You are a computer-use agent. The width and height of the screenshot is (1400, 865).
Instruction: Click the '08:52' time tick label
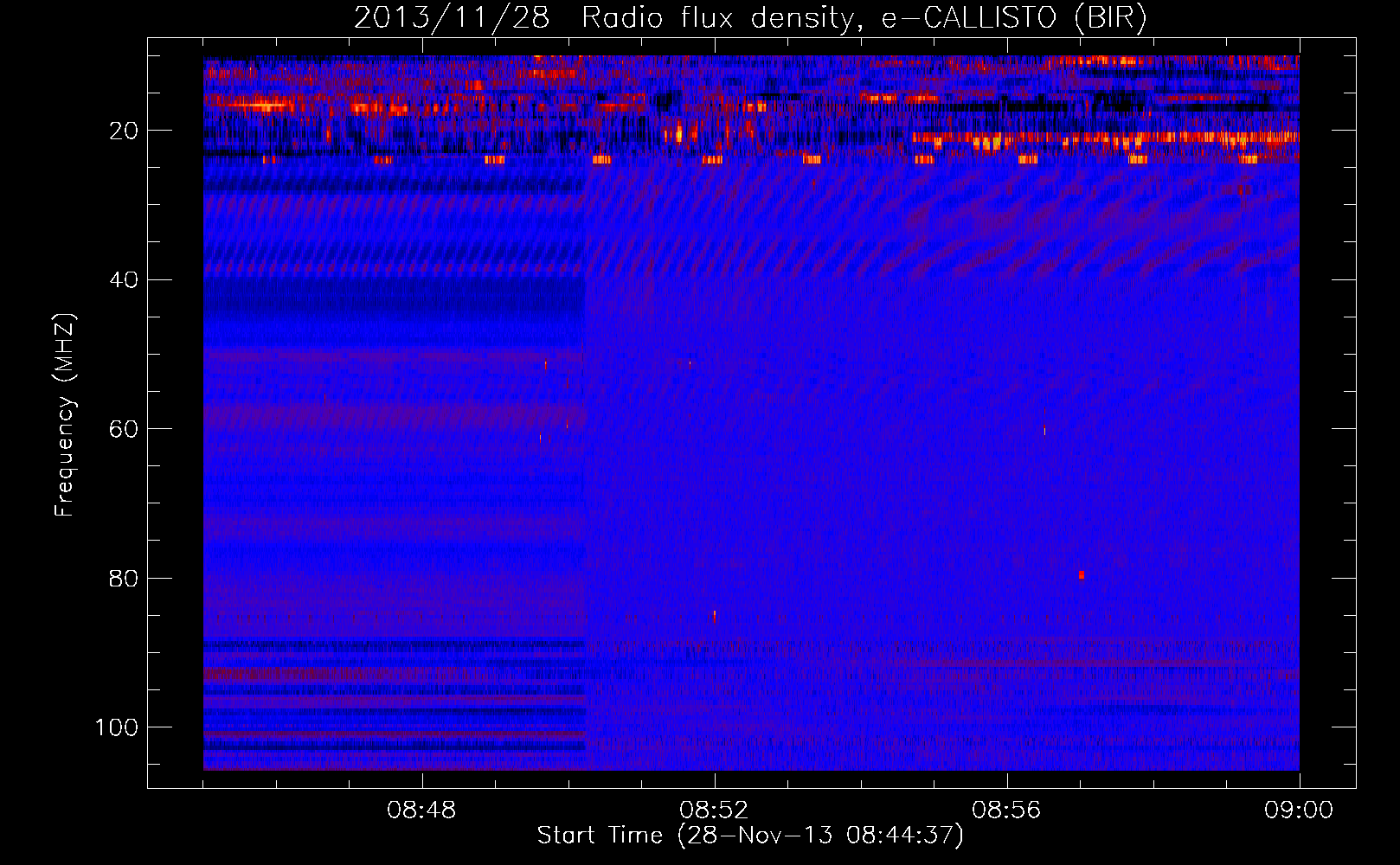714,811
